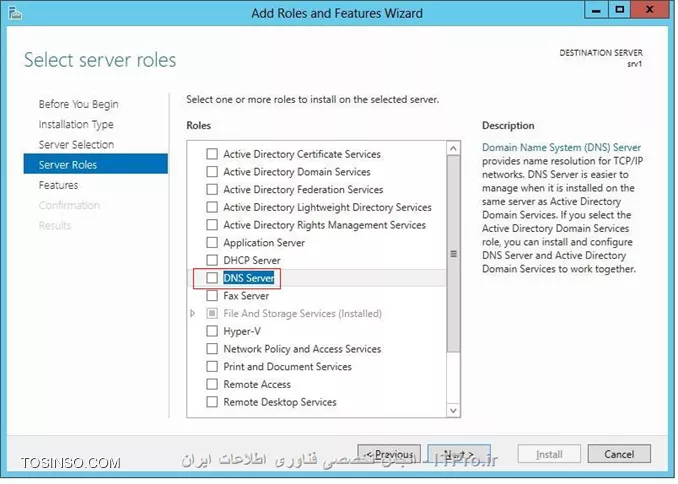Select the DNS Server label text

click(249, 278)
